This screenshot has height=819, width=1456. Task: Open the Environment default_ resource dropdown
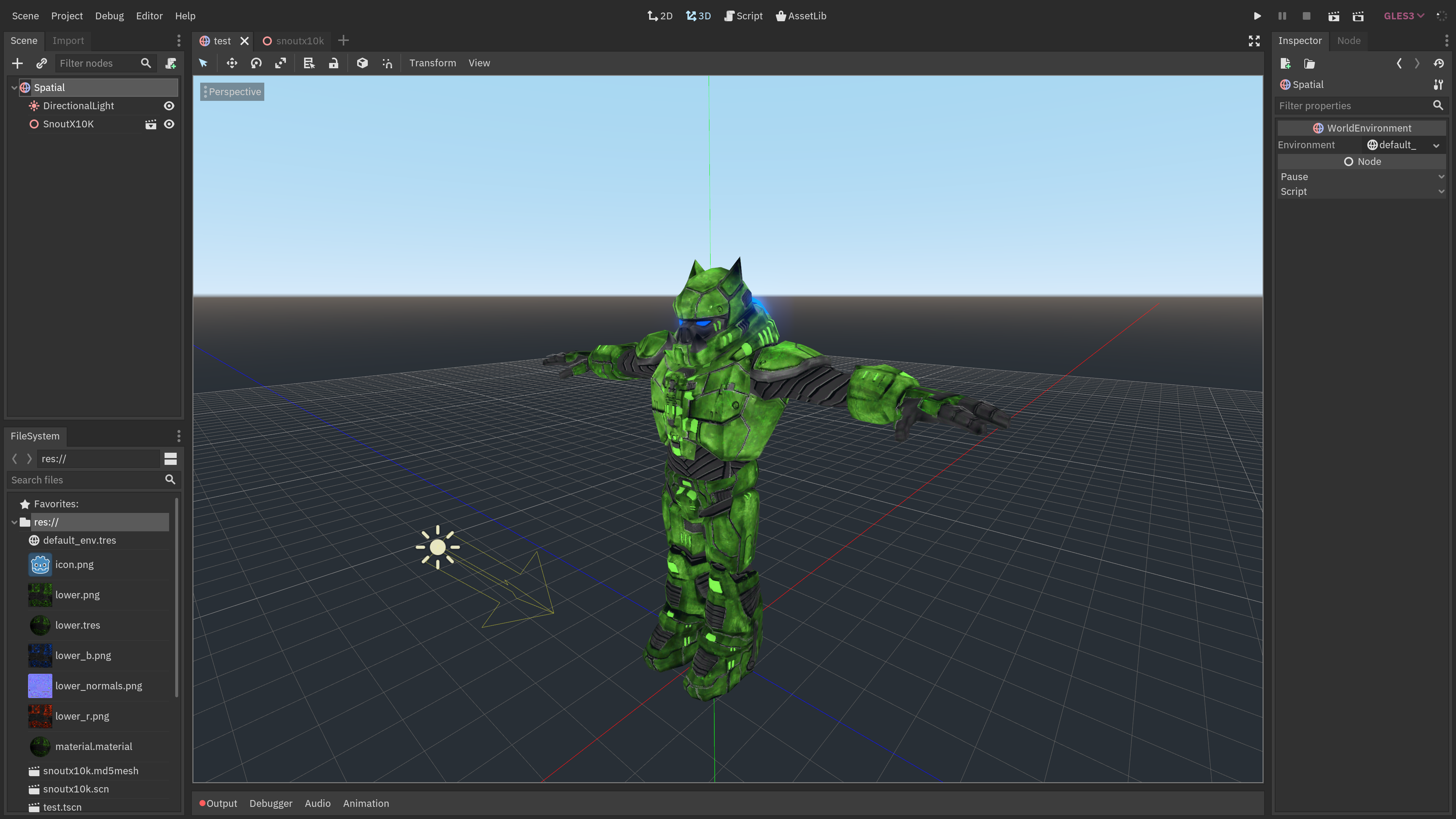(1436, 145)
